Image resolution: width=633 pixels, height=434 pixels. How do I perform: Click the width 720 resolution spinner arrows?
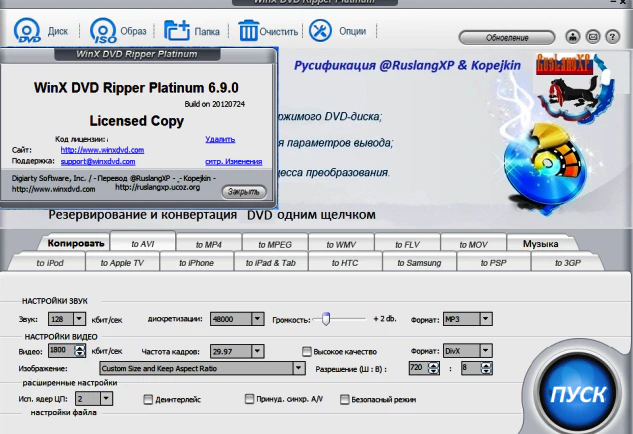coord(434,368)
